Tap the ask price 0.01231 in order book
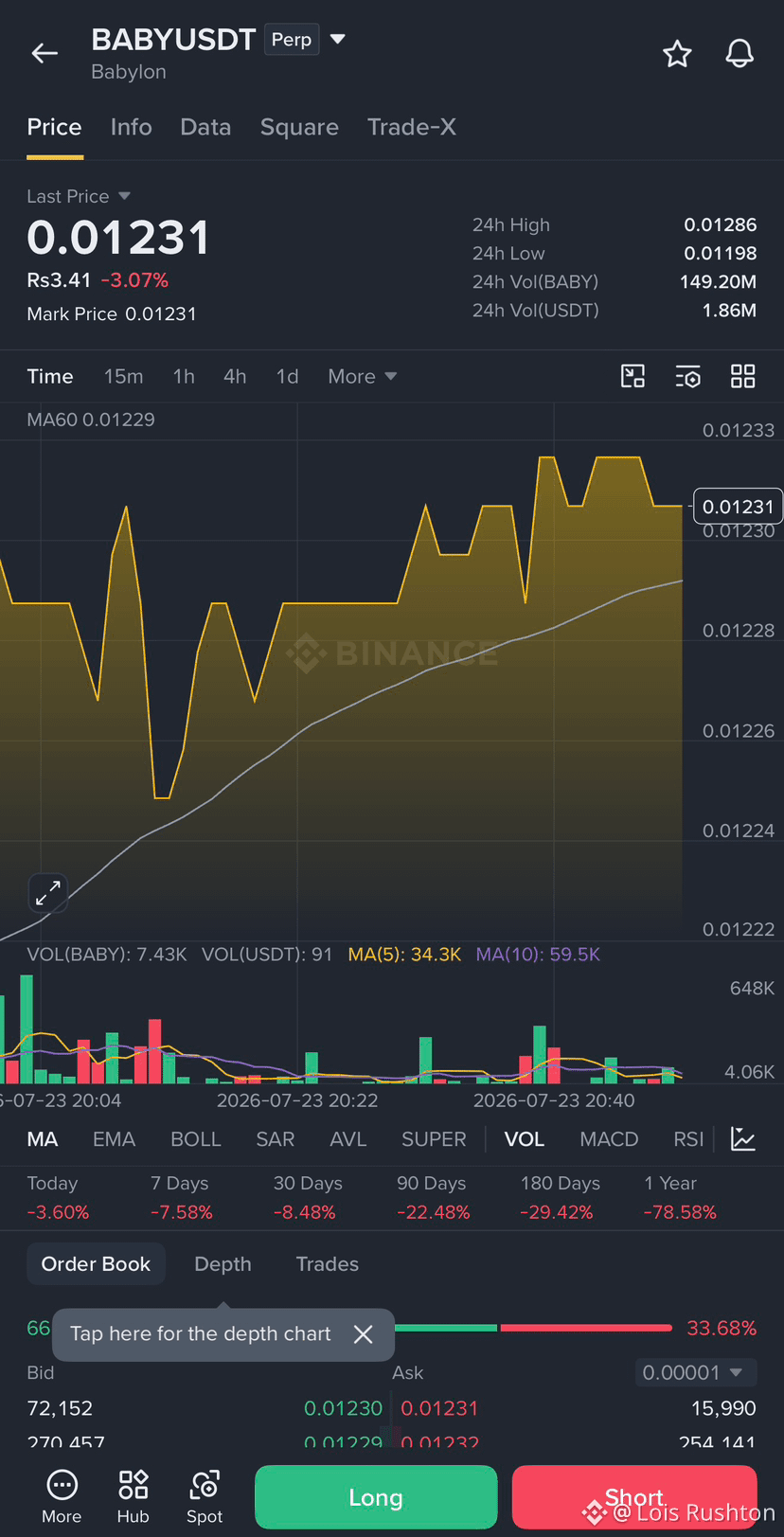 click(x=439, y=1408)
